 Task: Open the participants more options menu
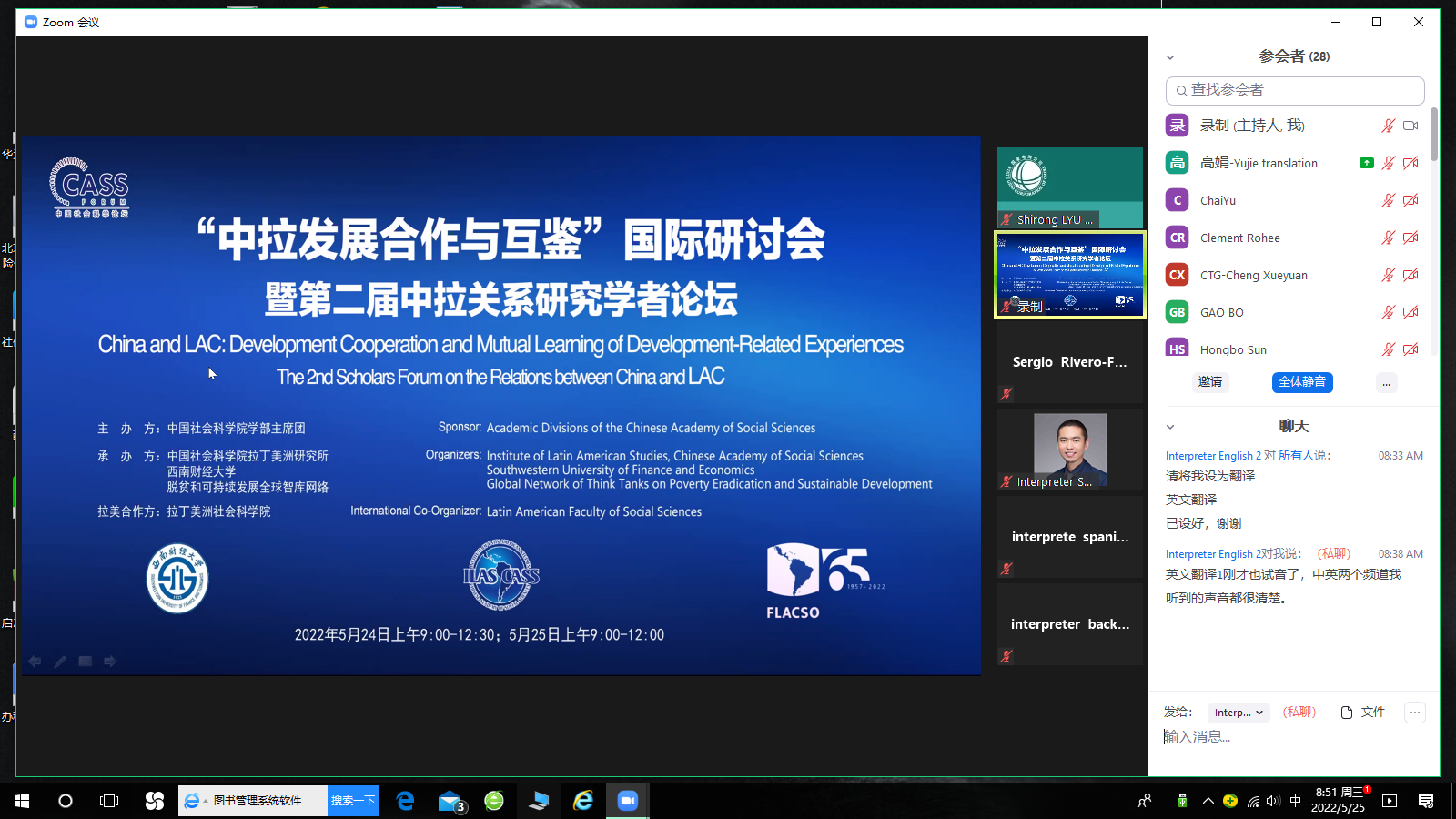click(x=1386, y=383)
